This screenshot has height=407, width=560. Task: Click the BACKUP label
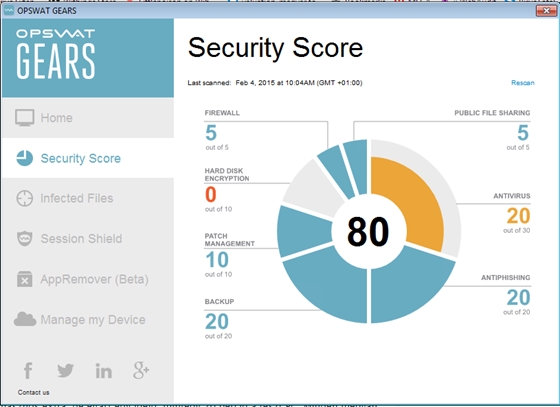219,302
